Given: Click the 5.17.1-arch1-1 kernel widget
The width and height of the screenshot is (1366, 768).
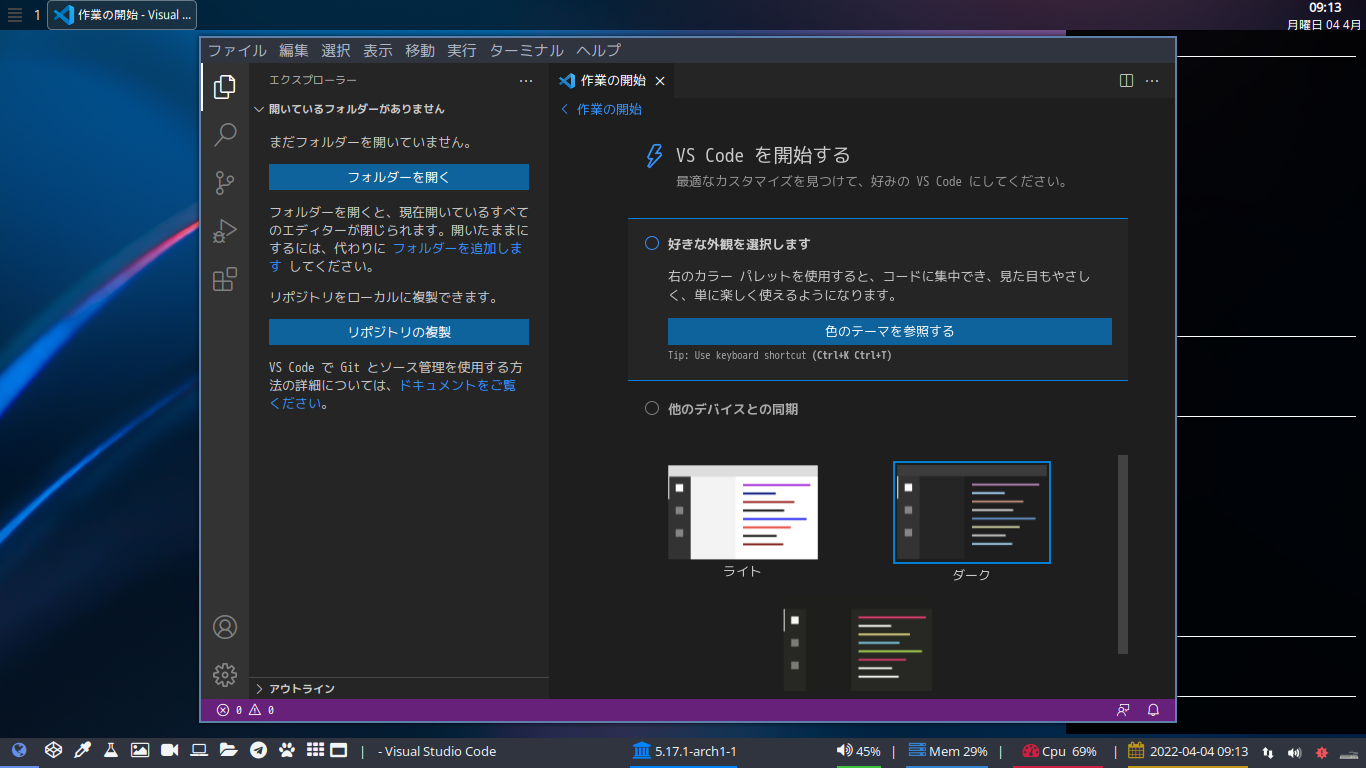Looking at the screenshot, I should click(684, 751).
